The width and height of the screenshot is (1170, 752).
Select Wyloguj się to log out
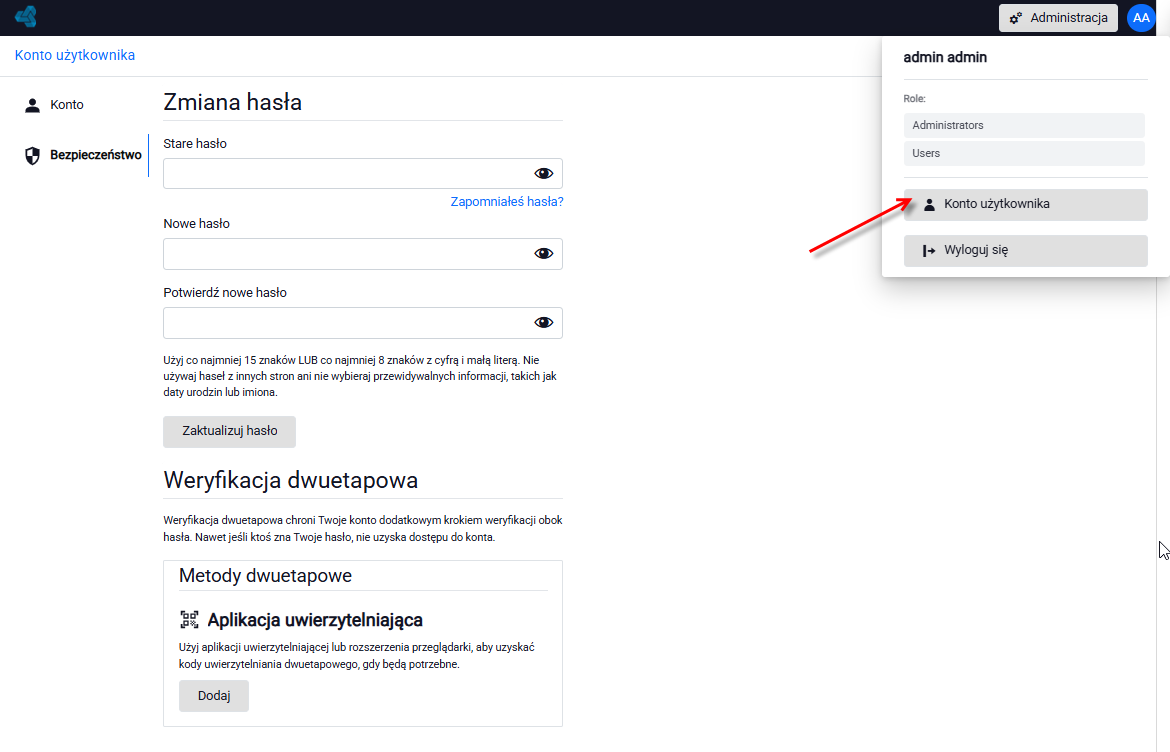(1025, 251)
